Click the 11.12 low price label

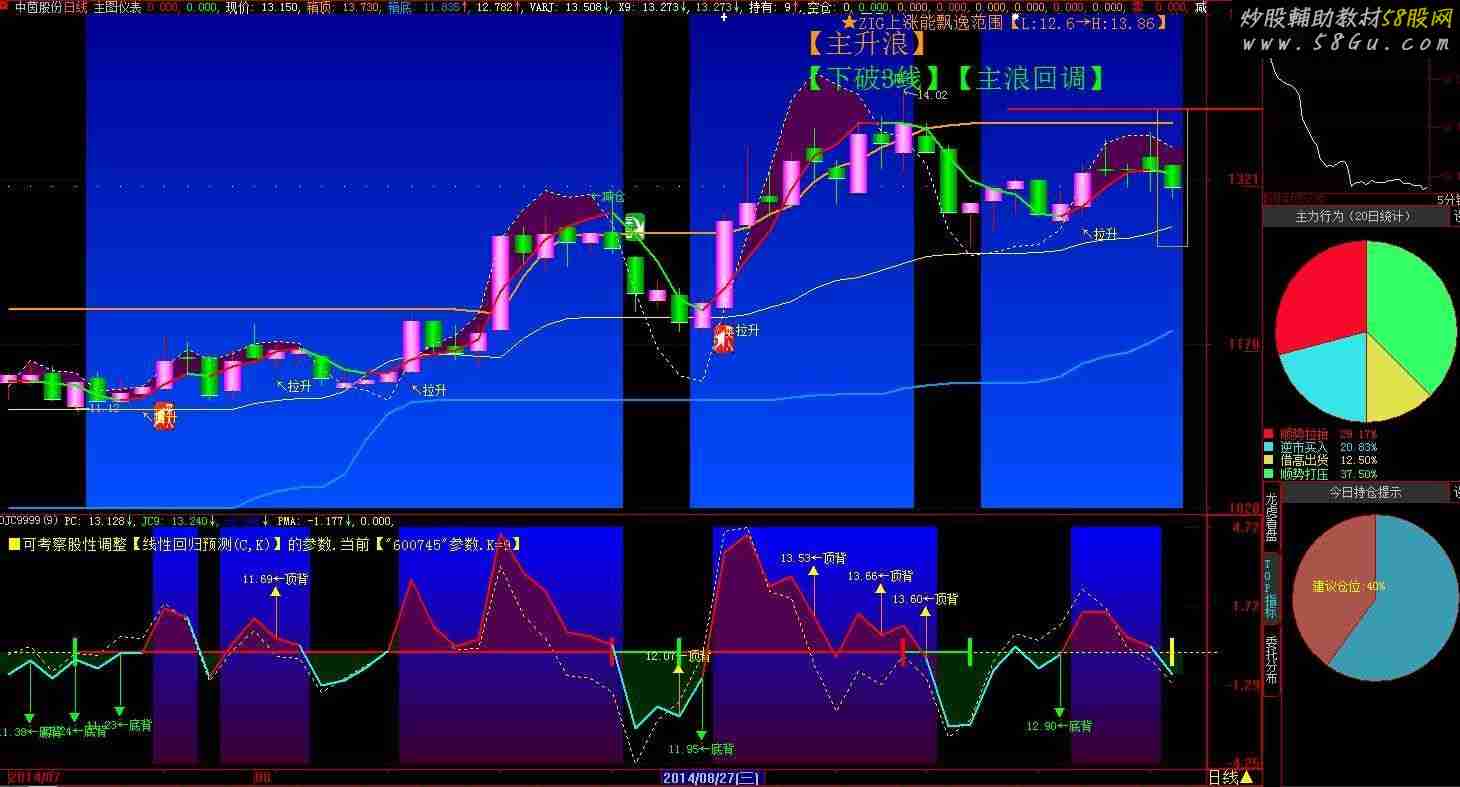click(104, 408)
